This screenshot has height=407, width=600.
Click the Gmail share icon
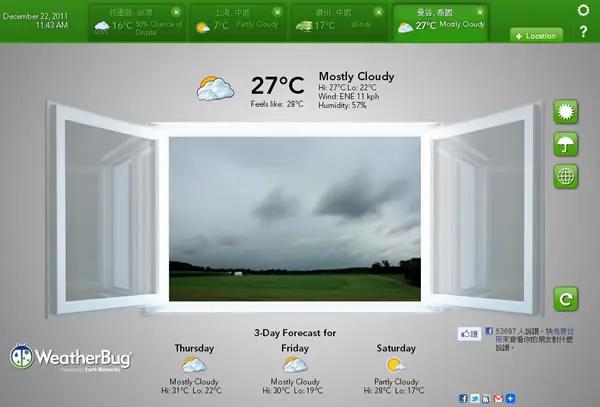pos(498,399)
